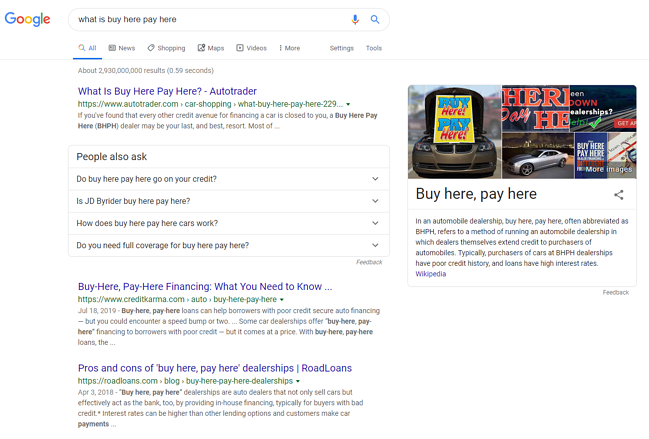Open the Maps tab

click(211, 48)
